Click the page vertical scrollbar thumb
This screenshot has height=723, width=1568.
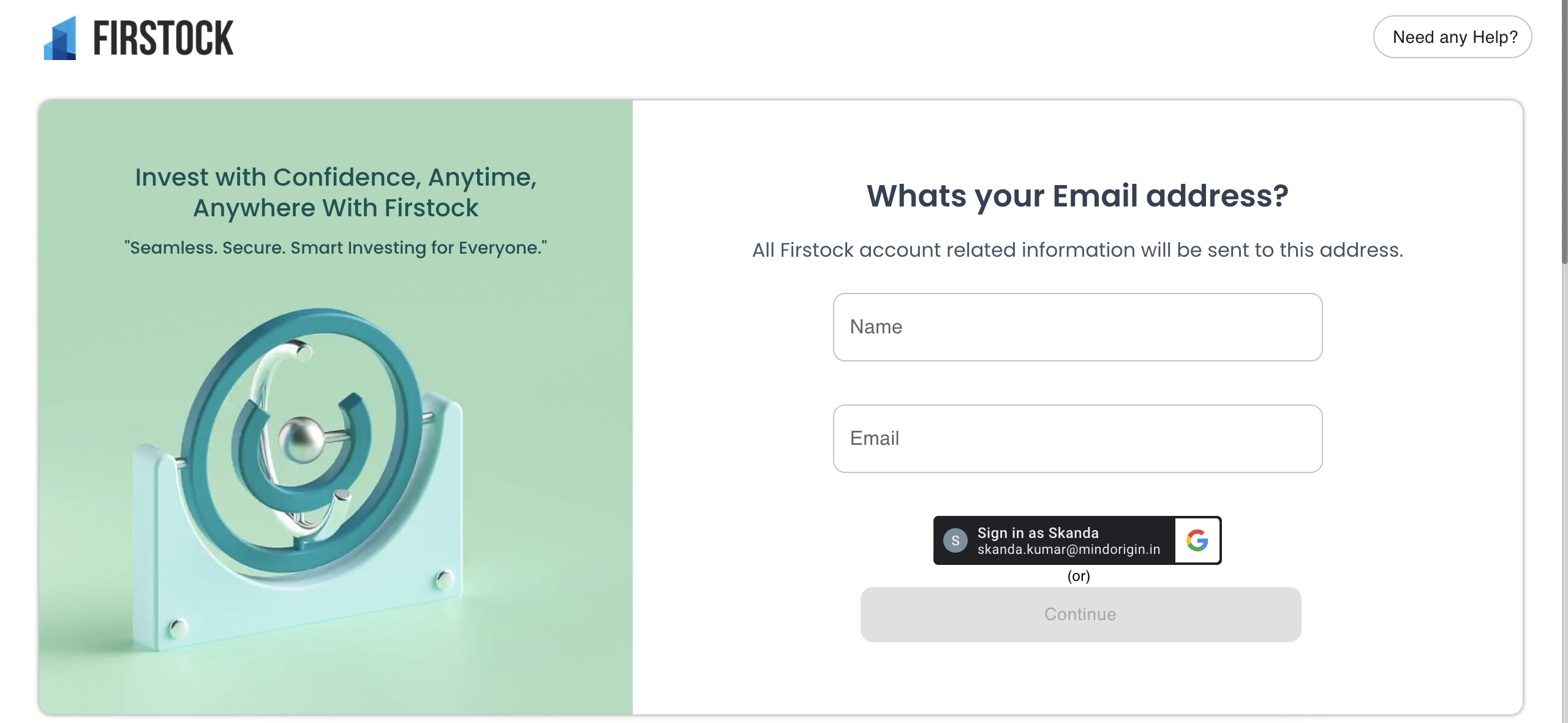pyautogui.click(x=1564, y=132)
